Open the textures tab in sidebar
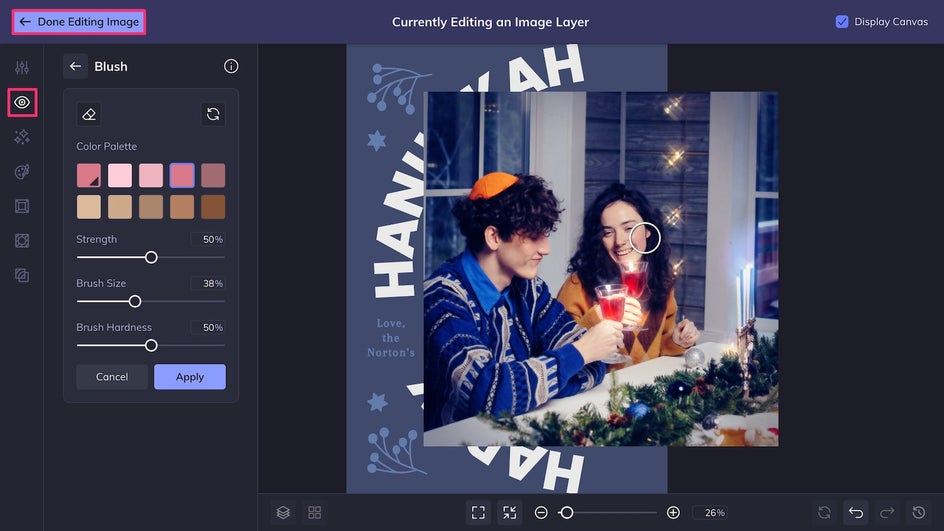944x531 pixels. click(x=22, y=275)
